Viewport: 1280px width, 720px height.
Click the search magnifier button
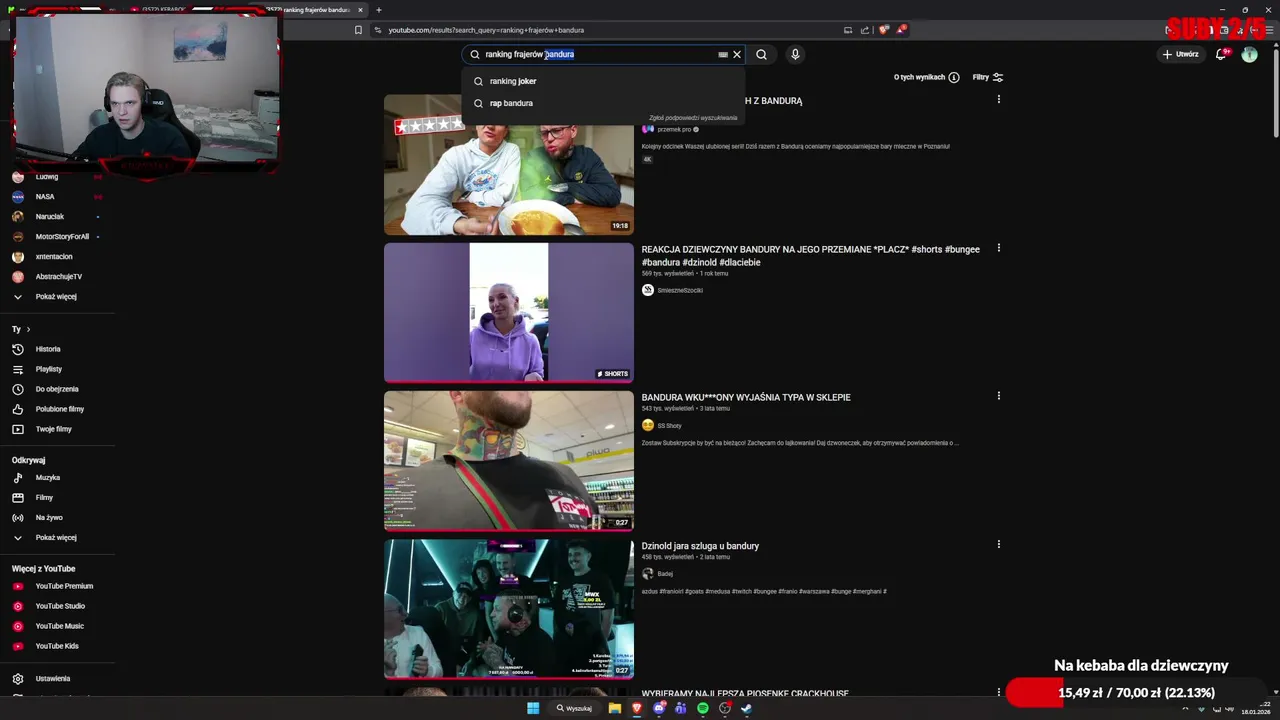click(x=761, y=54)
